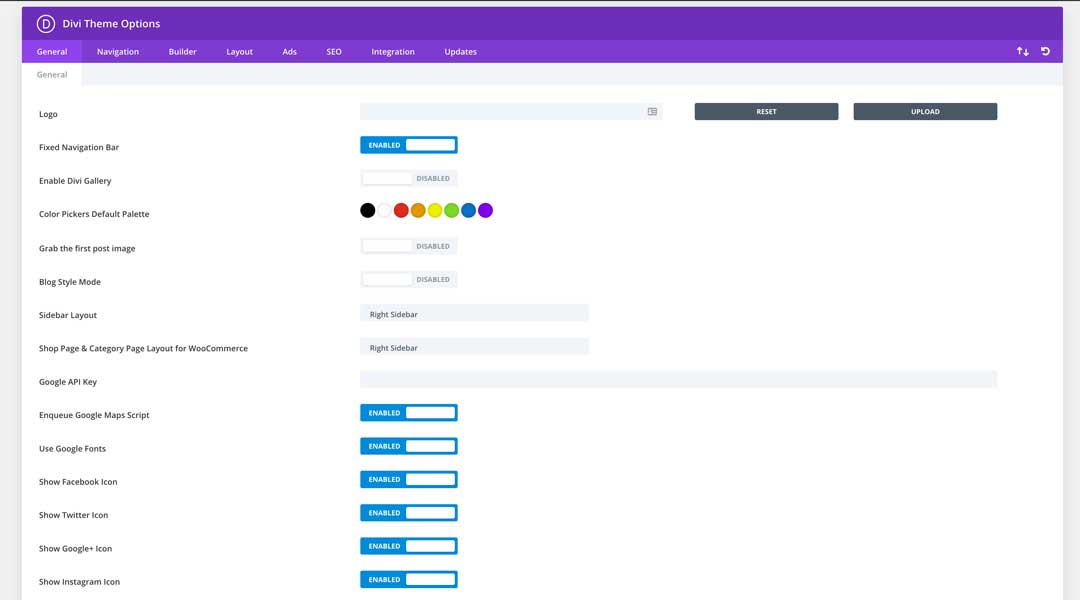Open the SEO tab
Image resolution: width=1080 pixels, height=600 pixels.
pos(334,52)
